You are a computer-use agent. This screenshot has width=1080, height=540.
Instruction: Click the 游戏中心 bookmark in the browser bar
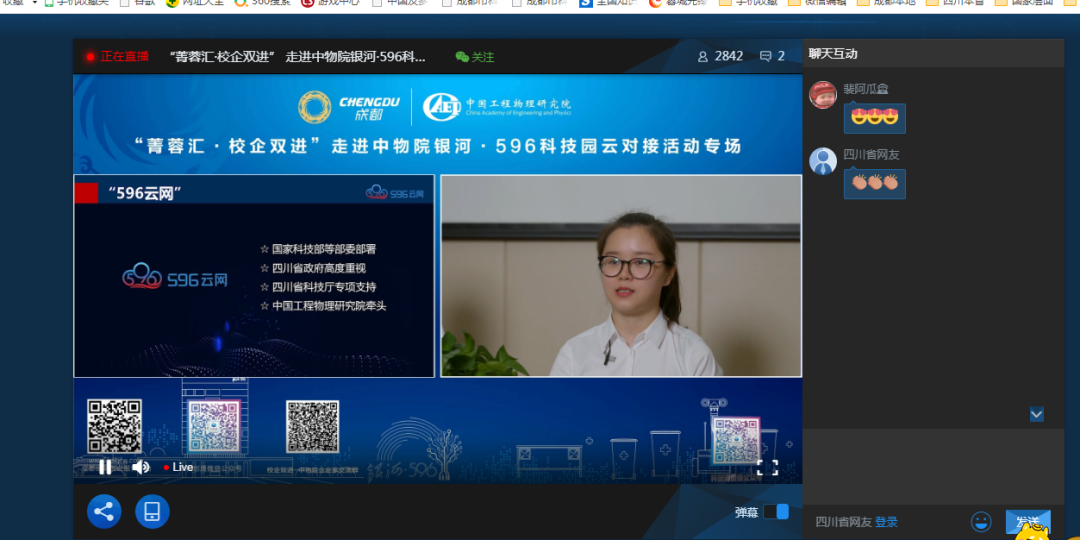point(330,3)
